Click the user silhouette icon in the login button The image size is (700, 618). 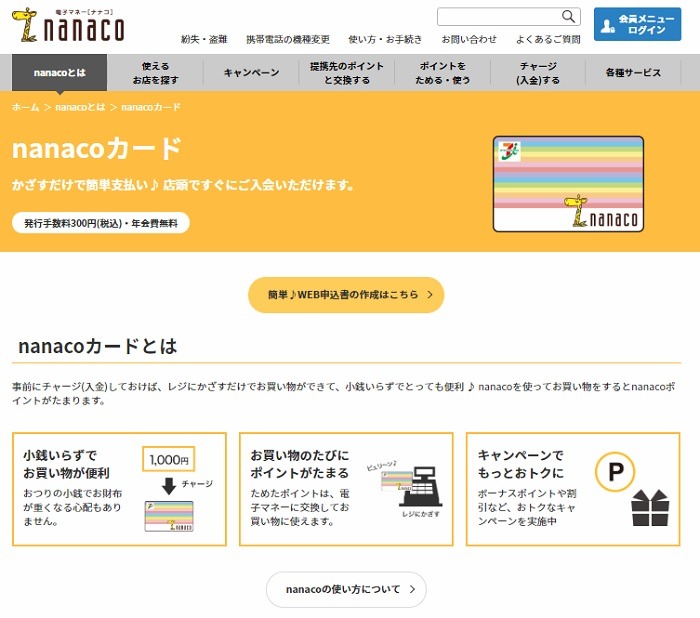coord(607,25)
